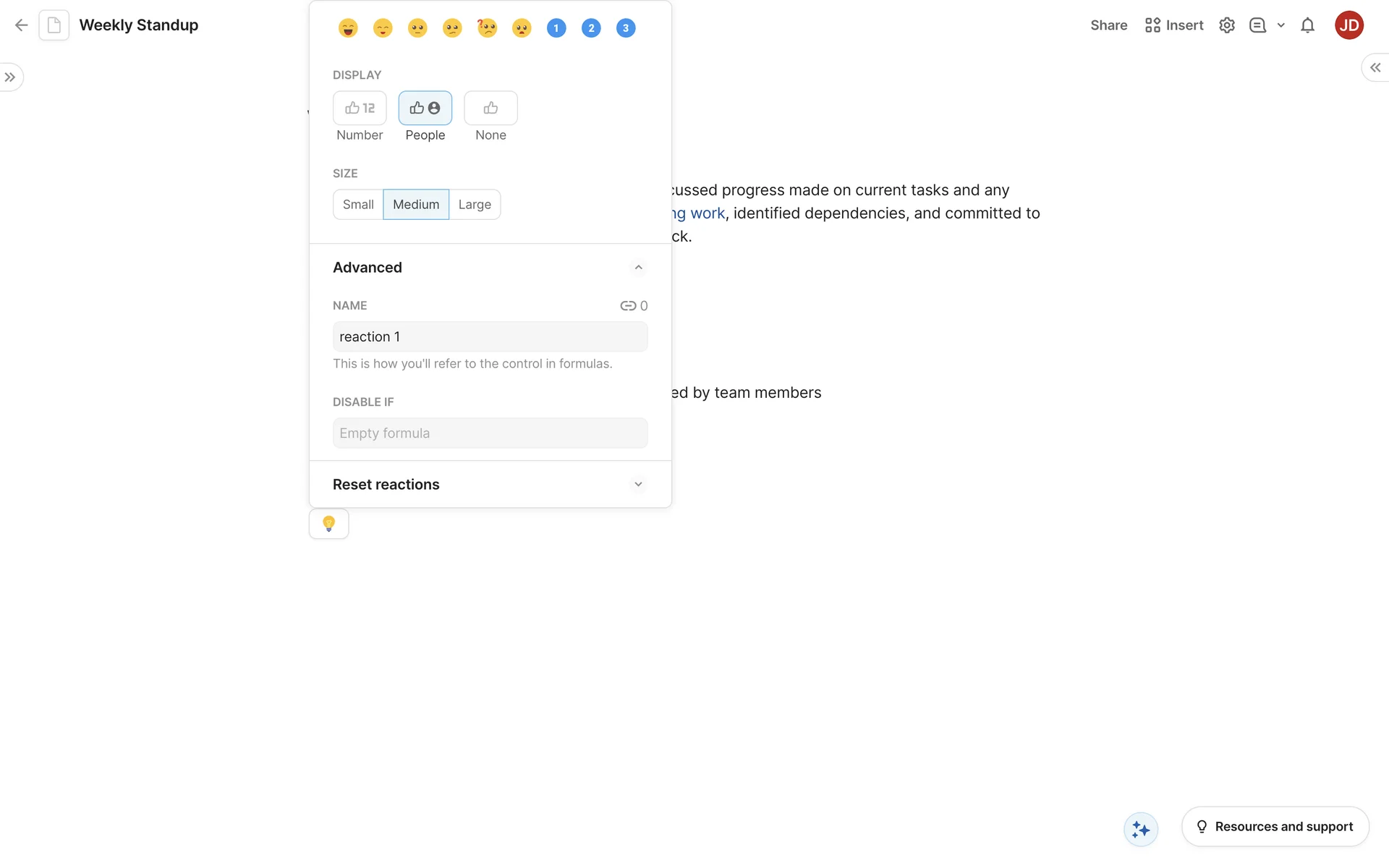Click the Disable If formula field
The width and height of the screenshot is (1389, 868).
pyautogui.click(x=490, y=433)
